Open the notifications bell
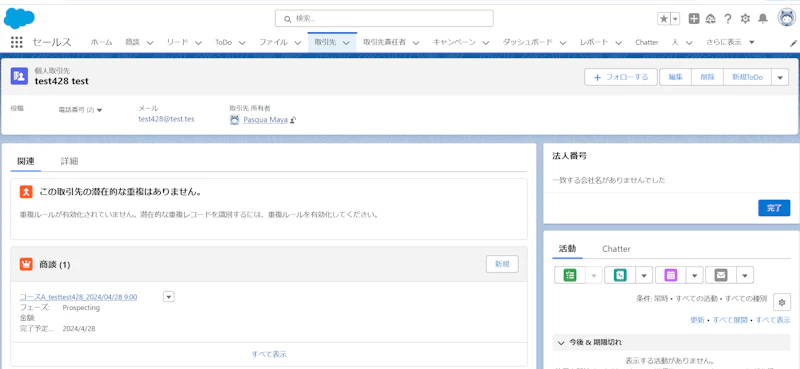The height and width of the screenshot is (369, 800). tap(763, 19)
